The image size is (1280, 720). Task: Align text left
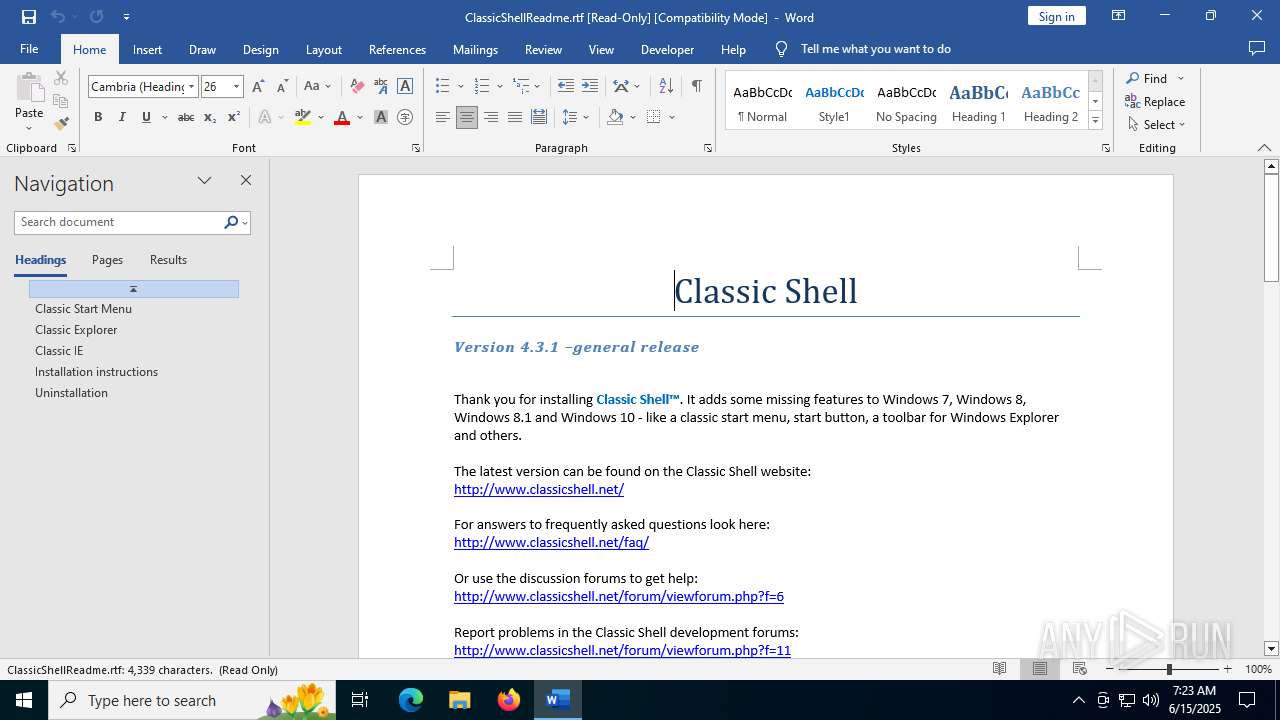click(x=443, y=117)
